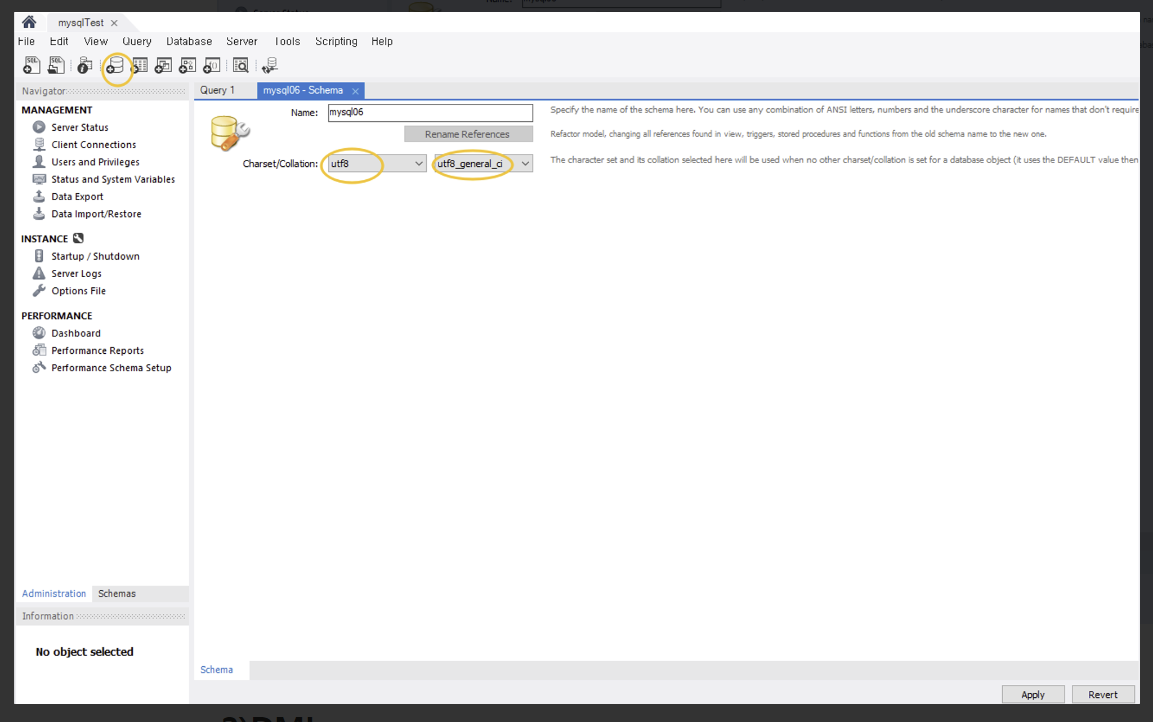The width and height of the screenshot is (1153, 722).
Task: Open the object inspector info icon
Action: click(x=85, y=65)
